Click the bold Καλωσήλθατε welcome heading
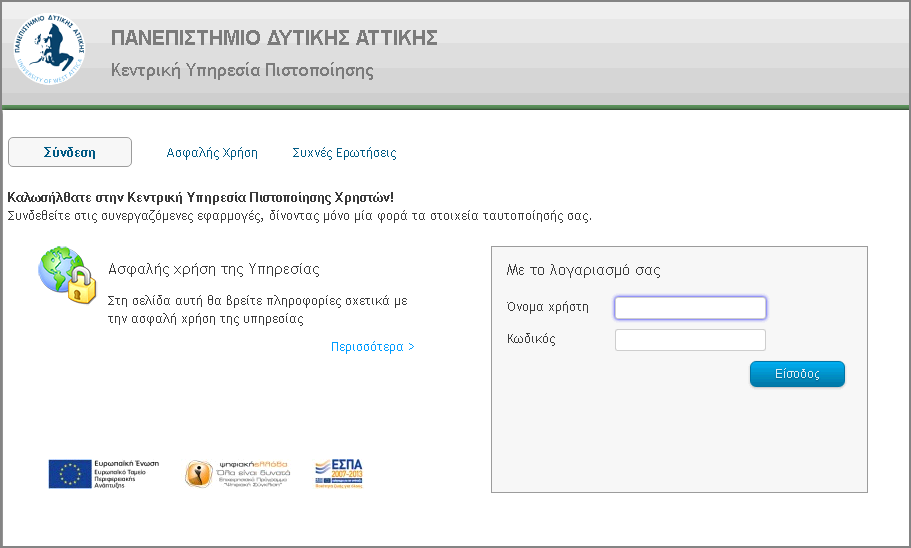This screenshot has height=548, width=911. [200, 198]
